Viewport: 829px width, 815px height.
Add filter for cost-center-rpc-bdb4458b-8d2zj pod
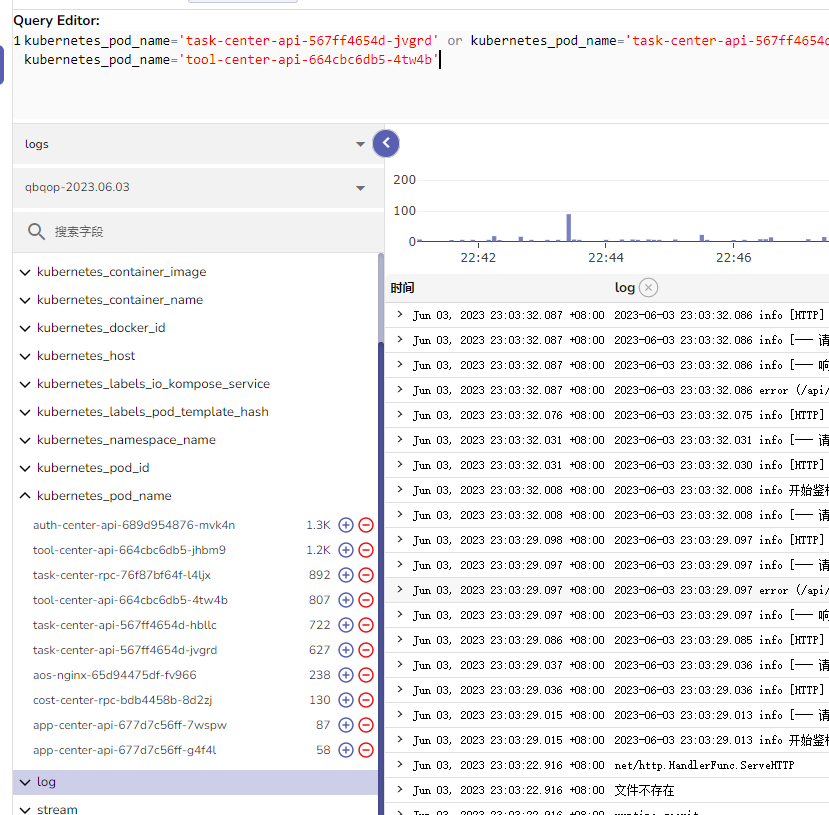(x=345, y=699)
